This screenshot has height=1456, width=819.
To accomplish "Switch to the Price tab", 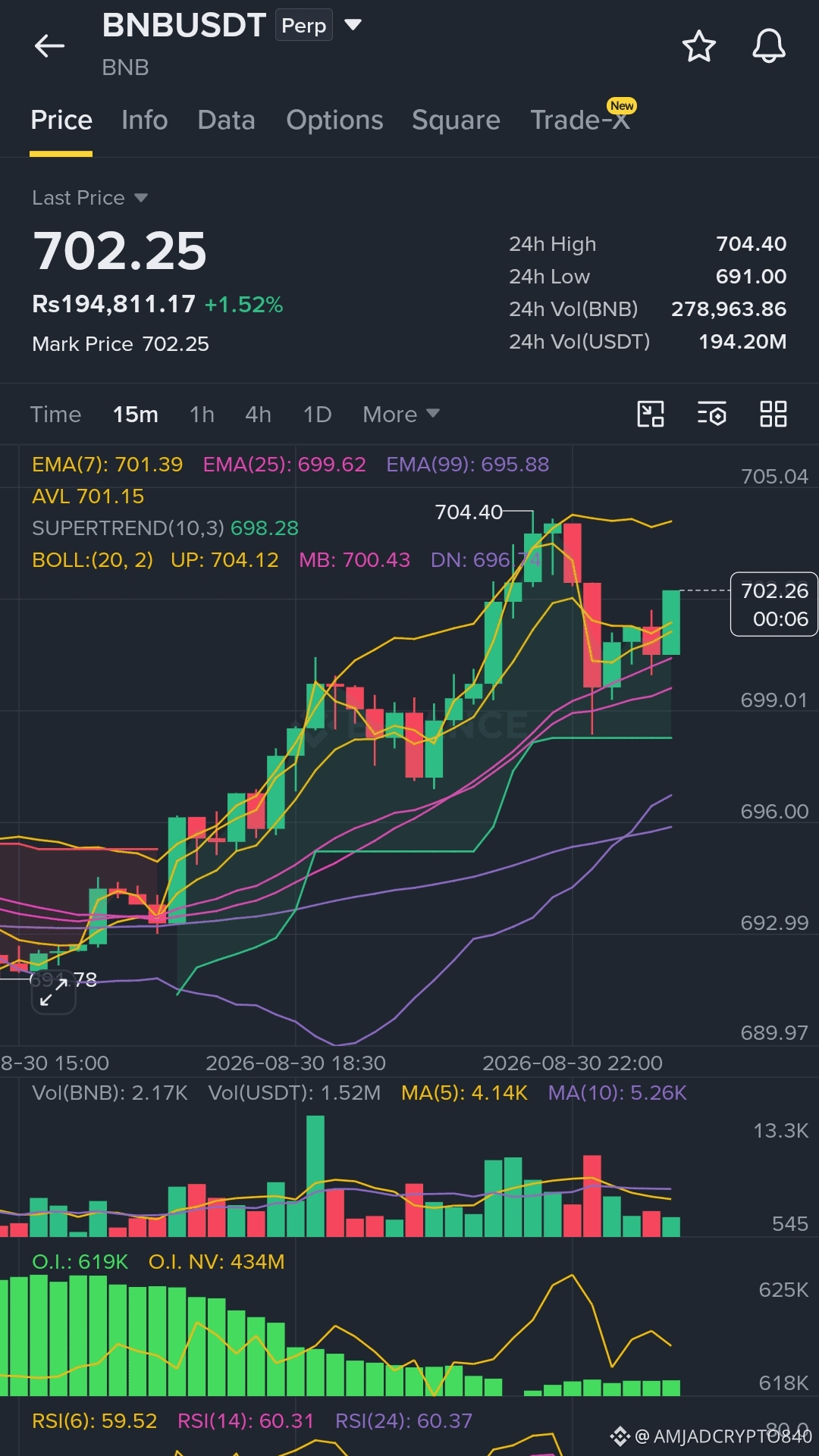I will click(x=61, y=121).
